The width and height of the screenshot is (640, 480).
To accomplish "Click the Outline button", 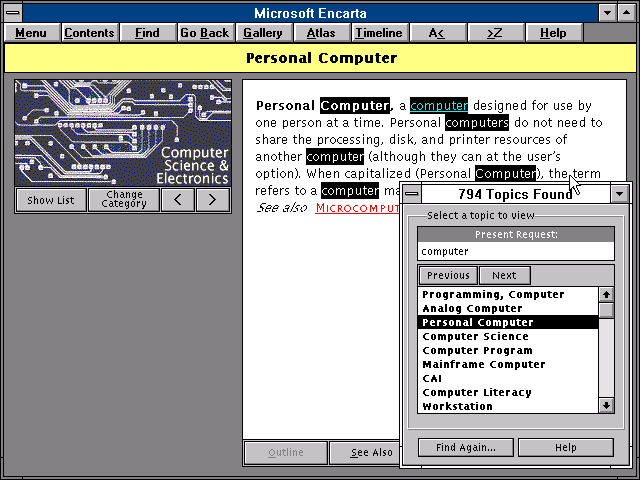I will tap(286, 452).
